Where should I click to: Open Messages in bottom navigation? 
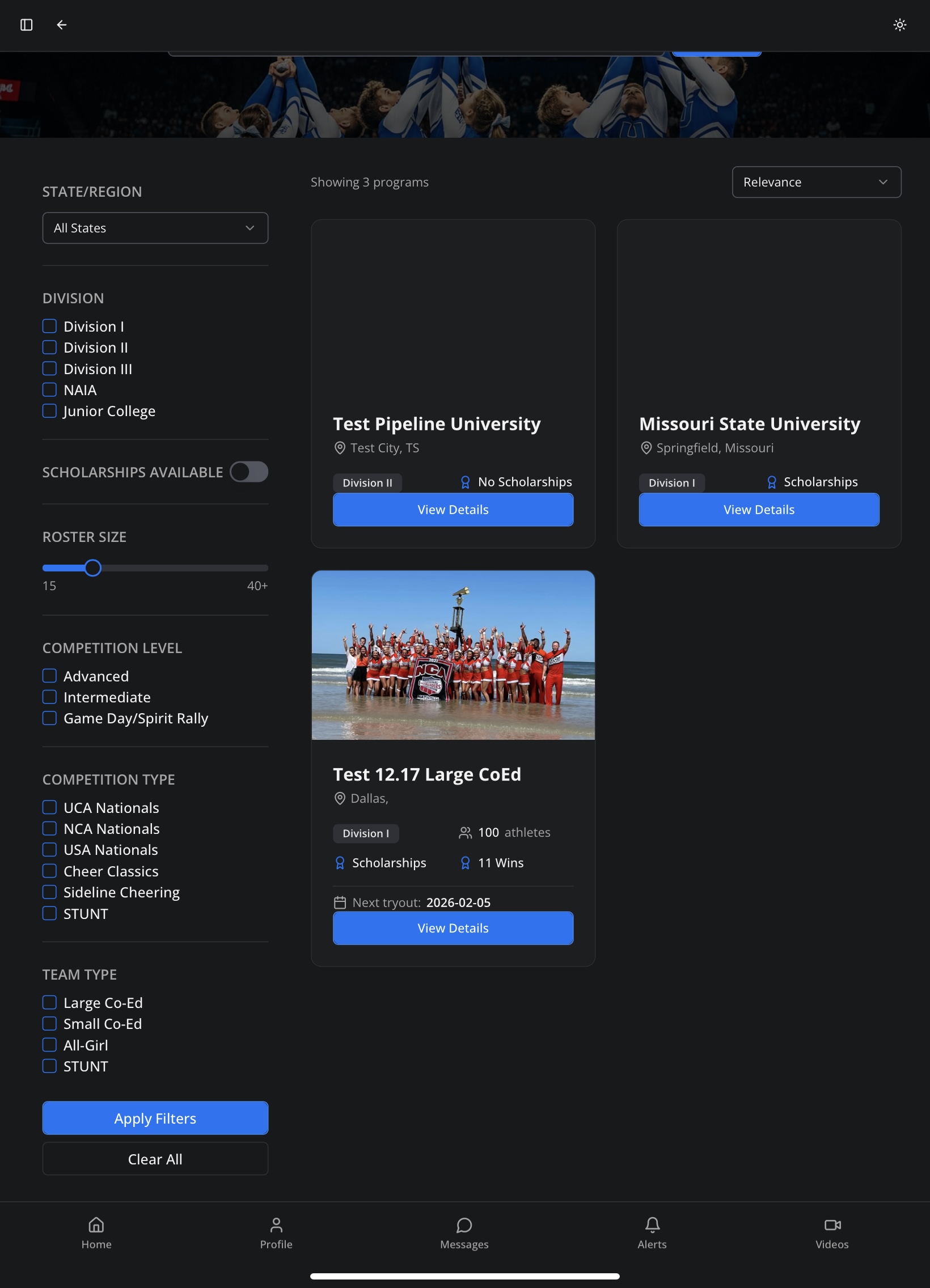[x=464, y=1234]
